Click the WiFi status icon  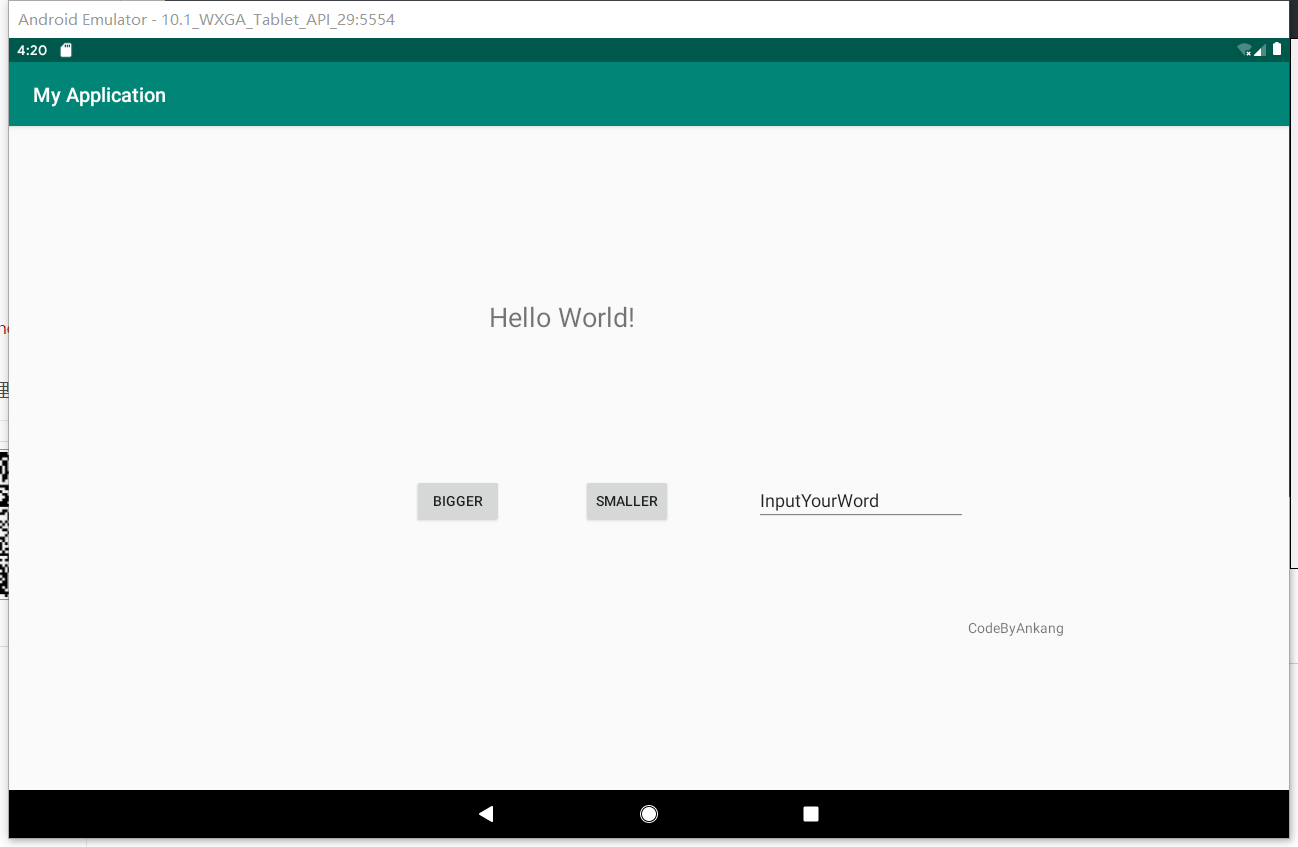pos(1243,48)
